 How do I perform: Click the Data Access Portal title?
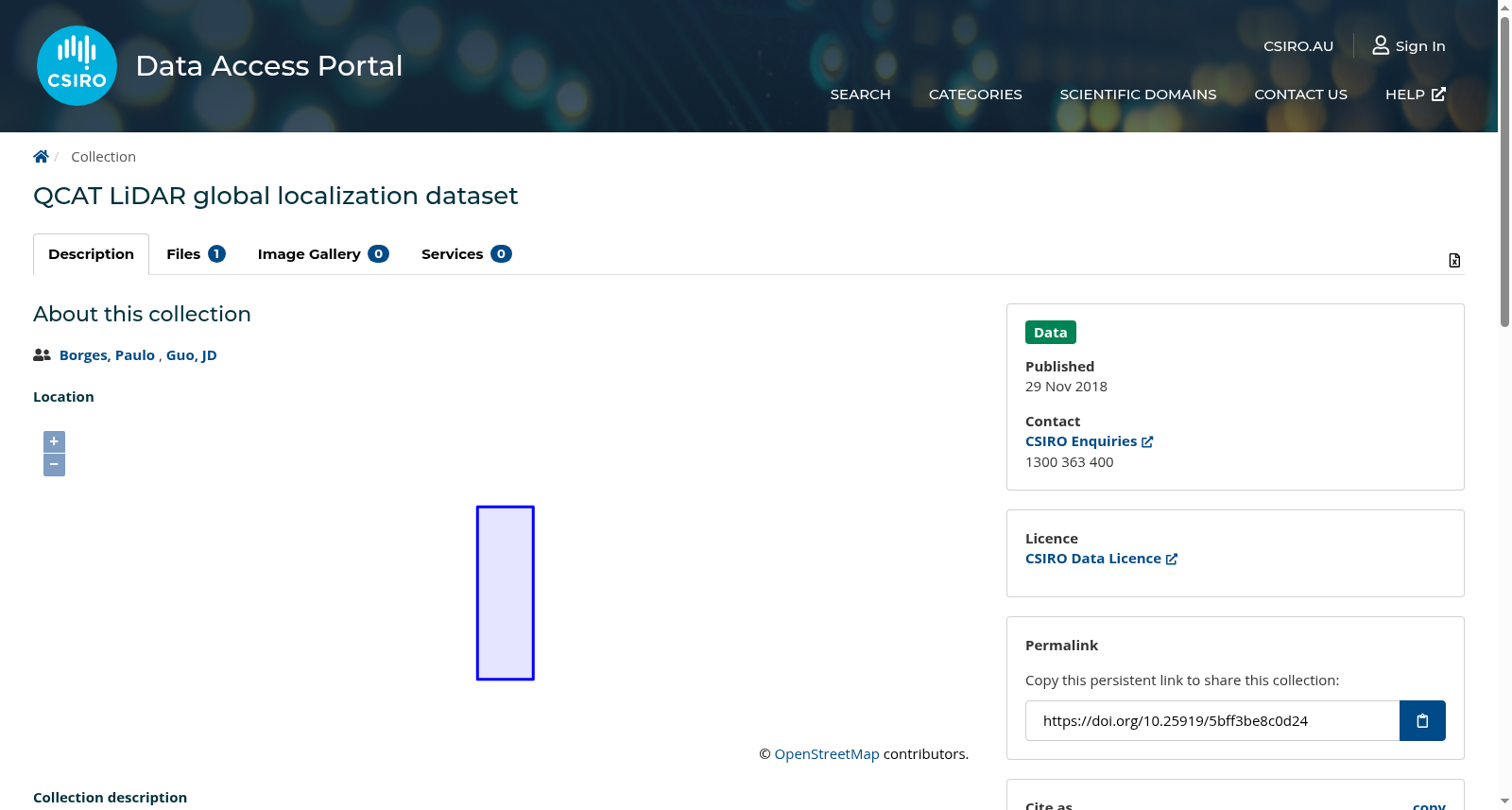269,66
